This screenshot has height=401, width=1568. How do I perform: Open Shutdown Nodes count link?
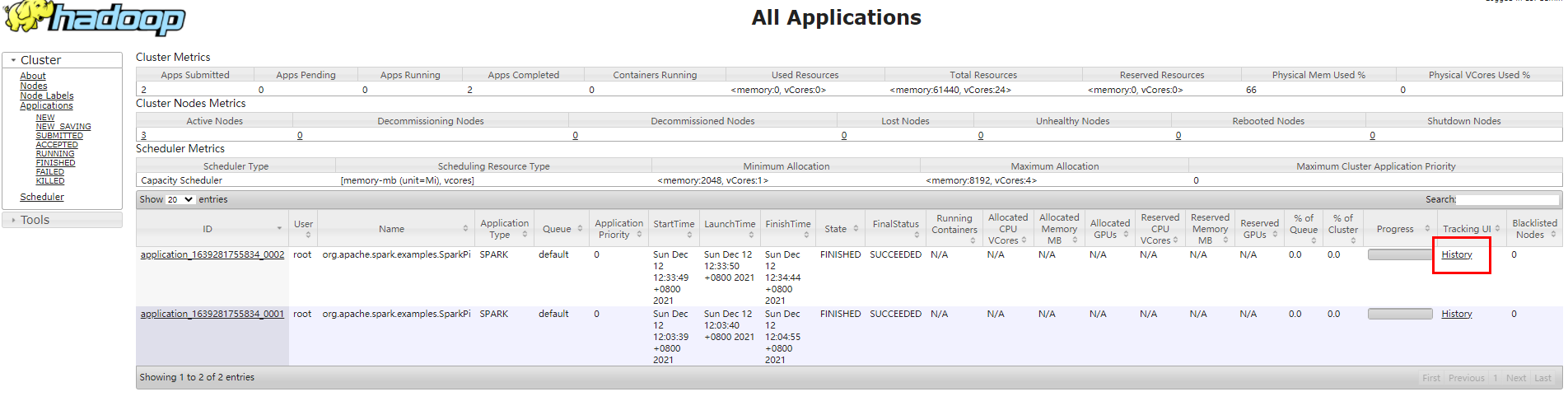1373,135
